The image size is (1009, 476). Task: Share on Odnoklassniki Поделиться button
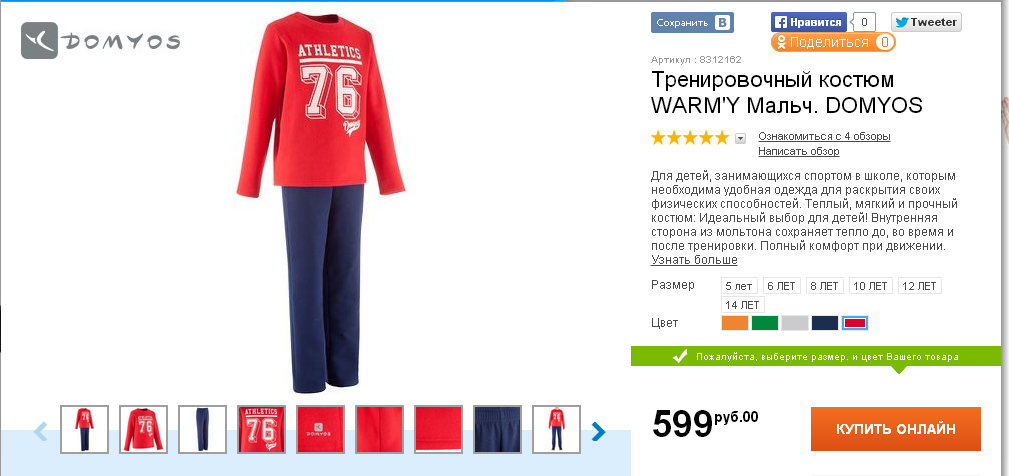[833, 42]
